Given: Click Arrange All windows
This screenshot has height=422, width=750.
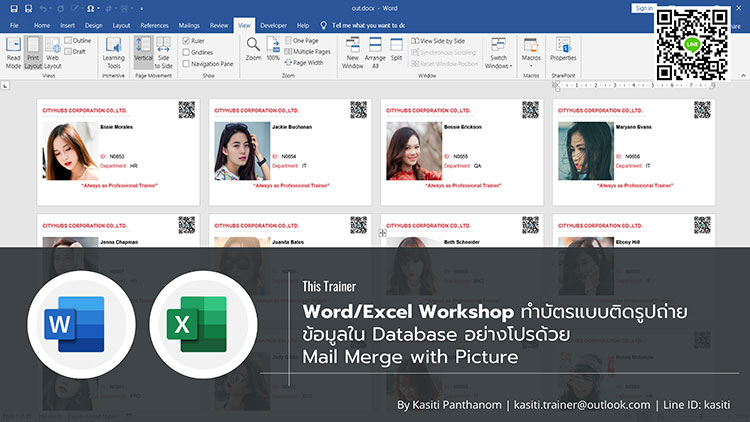Looking at the screenshot, I should pyautogui.click(x=375, y=53).
